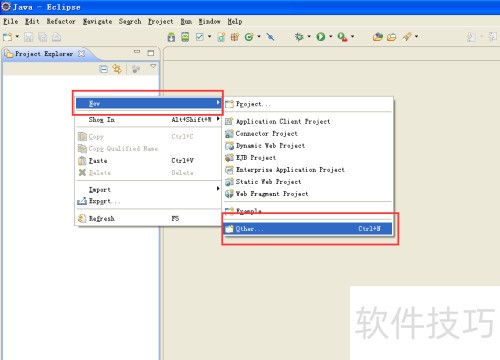Open the Refactor menu
Screen dimensions: 500x360
[61, 21]
